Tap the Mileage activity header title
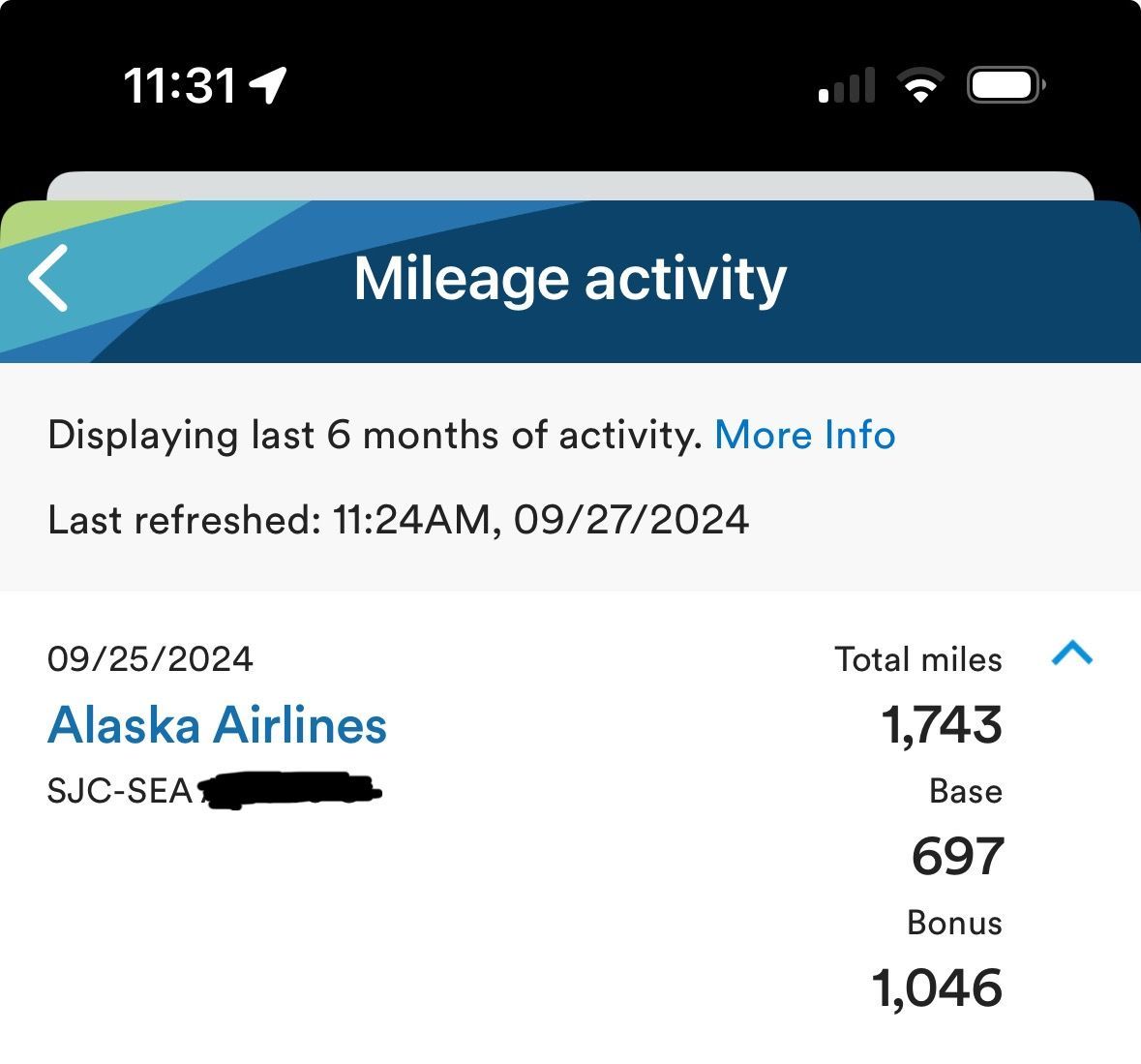The height and width of the screenshot is (1064, 1141). click(570, 279)
